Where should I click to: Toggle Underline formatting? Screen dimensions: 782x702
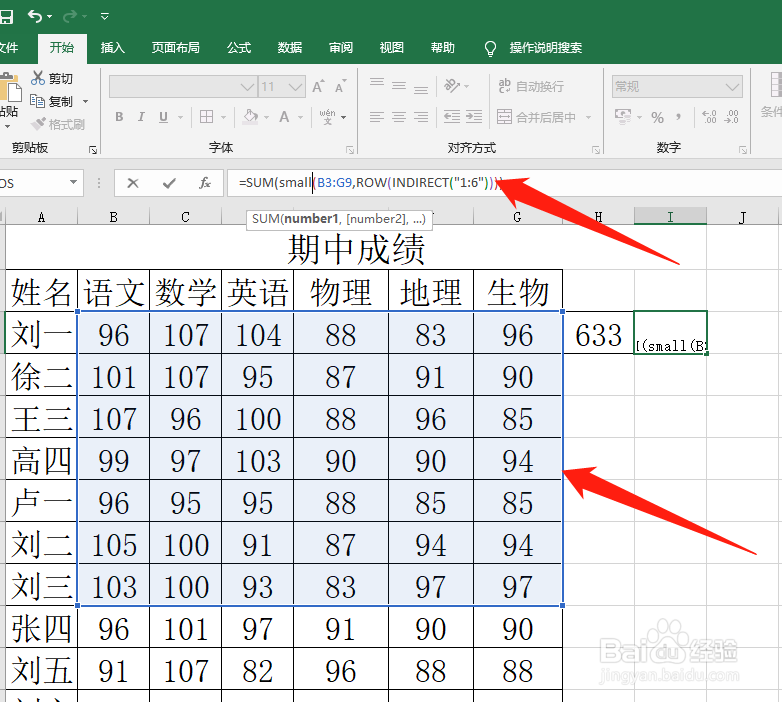point(163,117)
